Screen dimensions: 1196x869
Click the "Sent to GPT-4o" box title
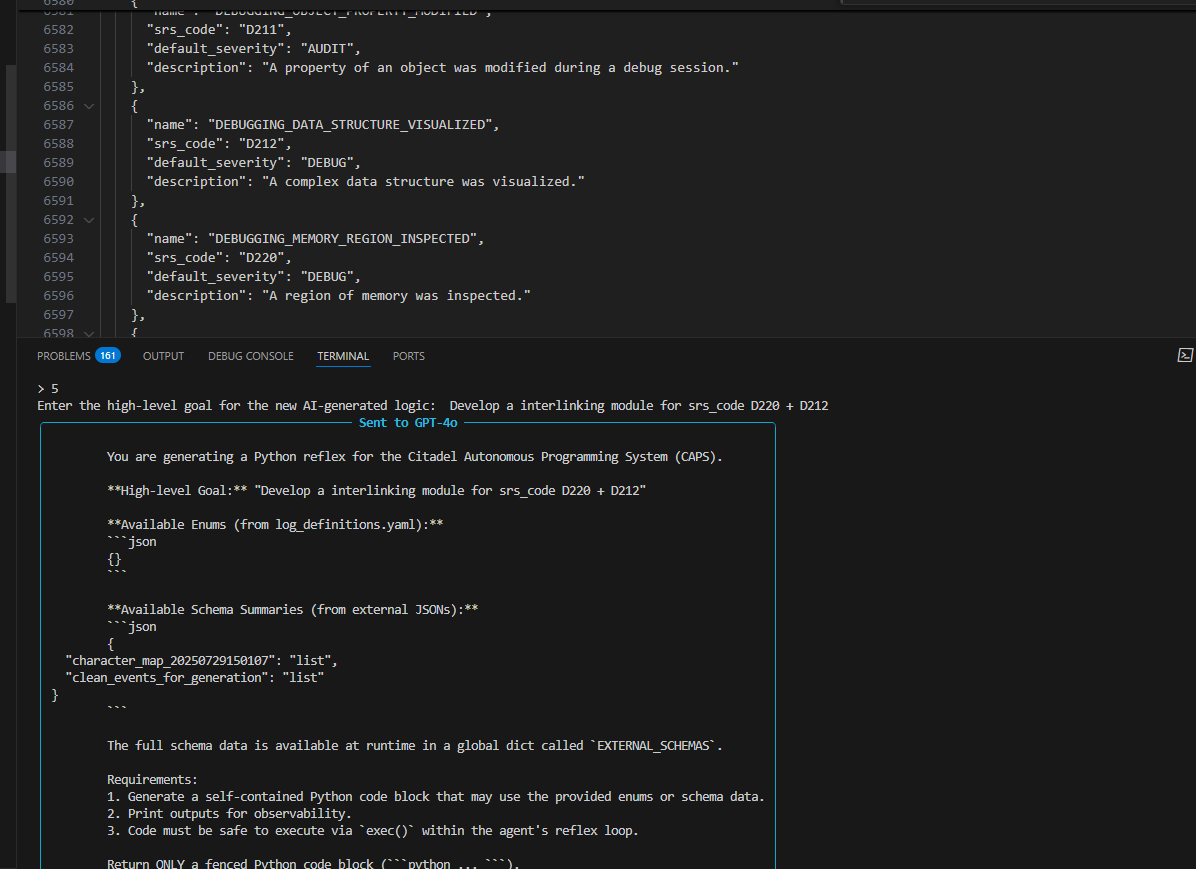click(x=408, y=423)
